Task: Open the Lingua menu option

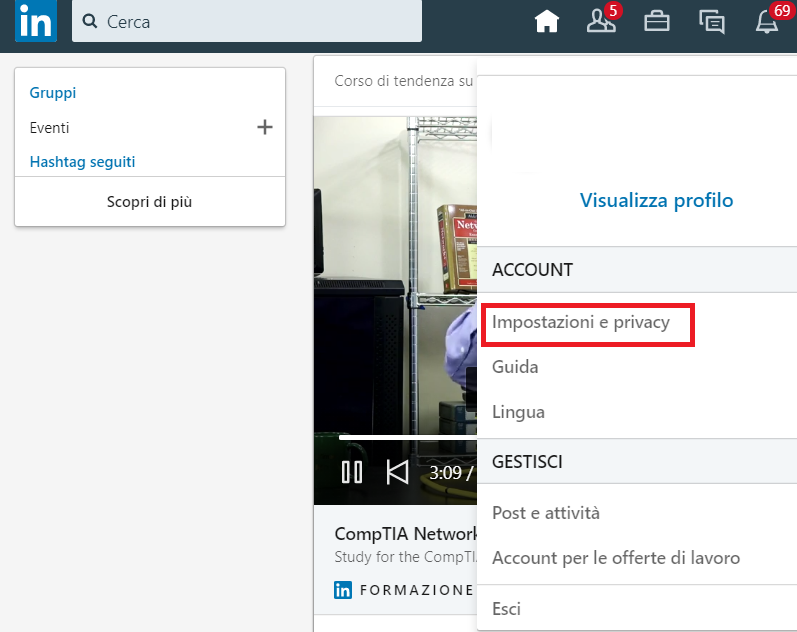Action: pos(518,412)
